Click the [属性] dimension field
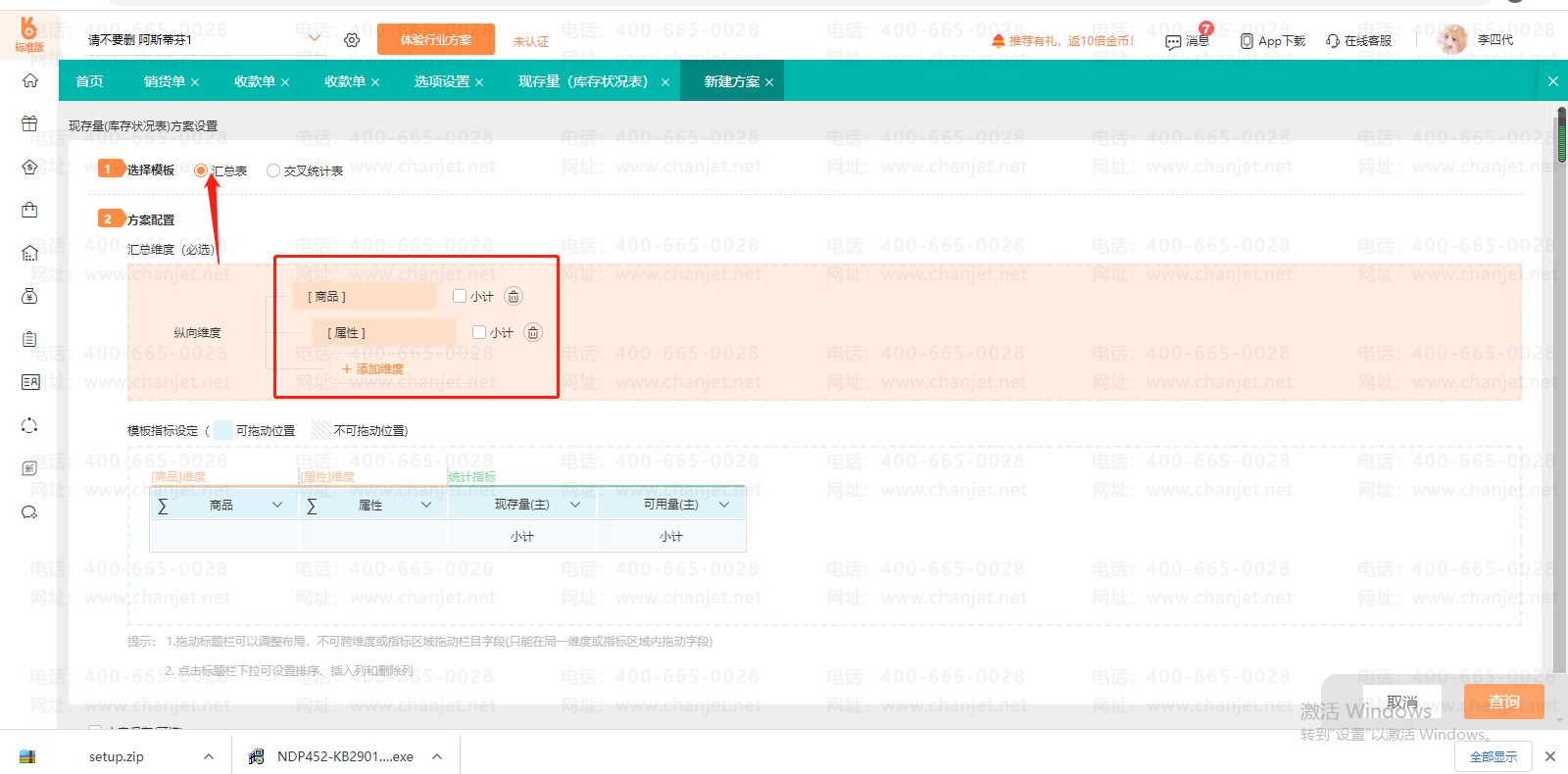 (x=384, y=332)
